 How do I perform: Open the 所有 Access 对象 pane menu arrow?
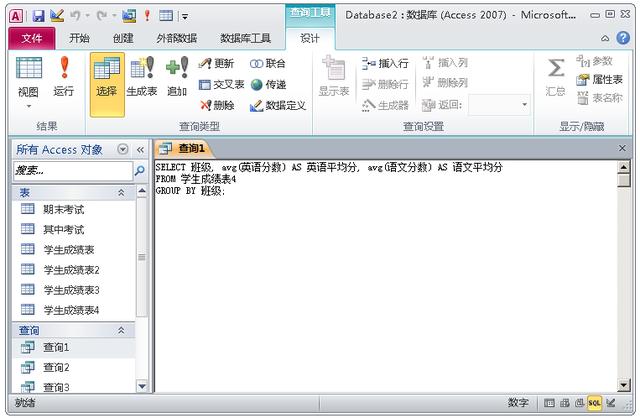[122, 149]
